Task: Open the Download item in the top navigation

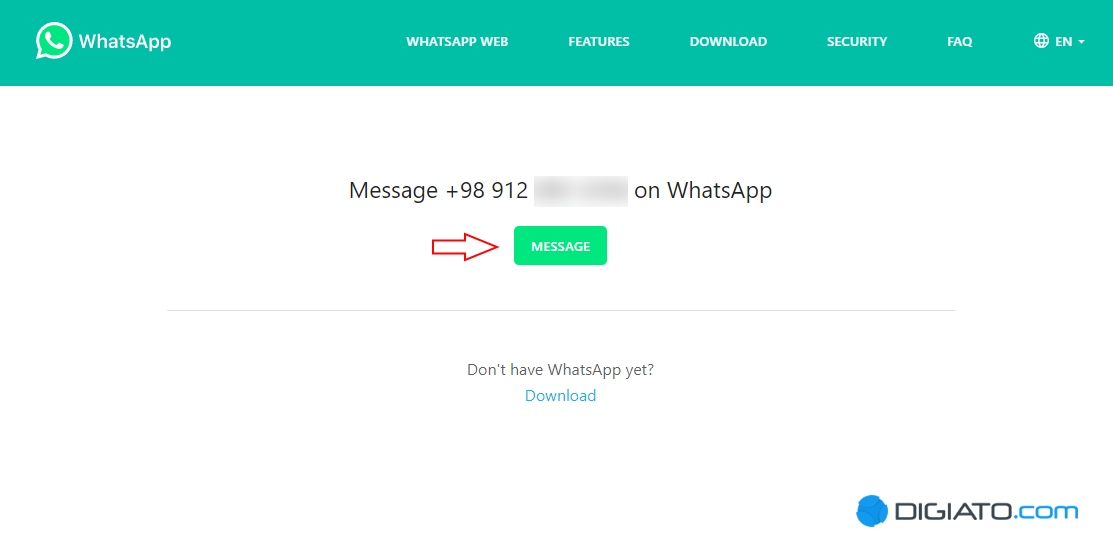Action: click(x=728, y=42)
